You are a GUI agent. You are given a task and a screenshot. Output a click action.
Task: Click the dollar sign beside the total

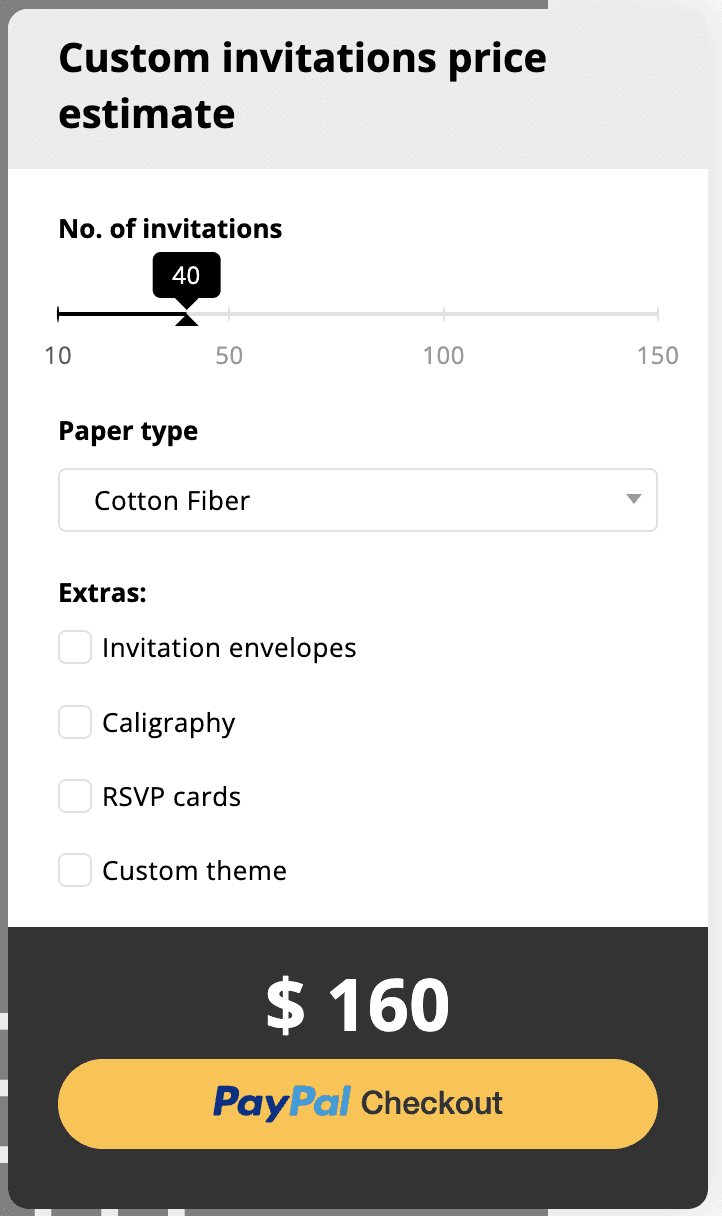[x=285, y=1005]
